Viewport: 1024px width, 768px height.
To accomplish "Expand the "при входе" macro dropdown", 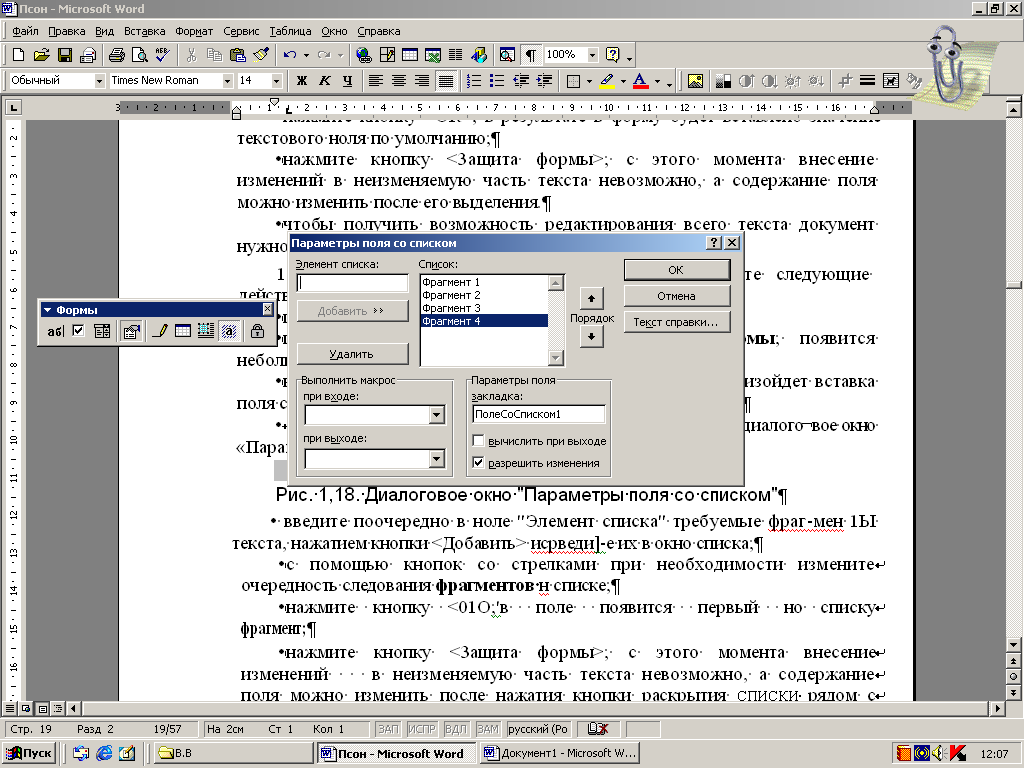I will [437, 415].
